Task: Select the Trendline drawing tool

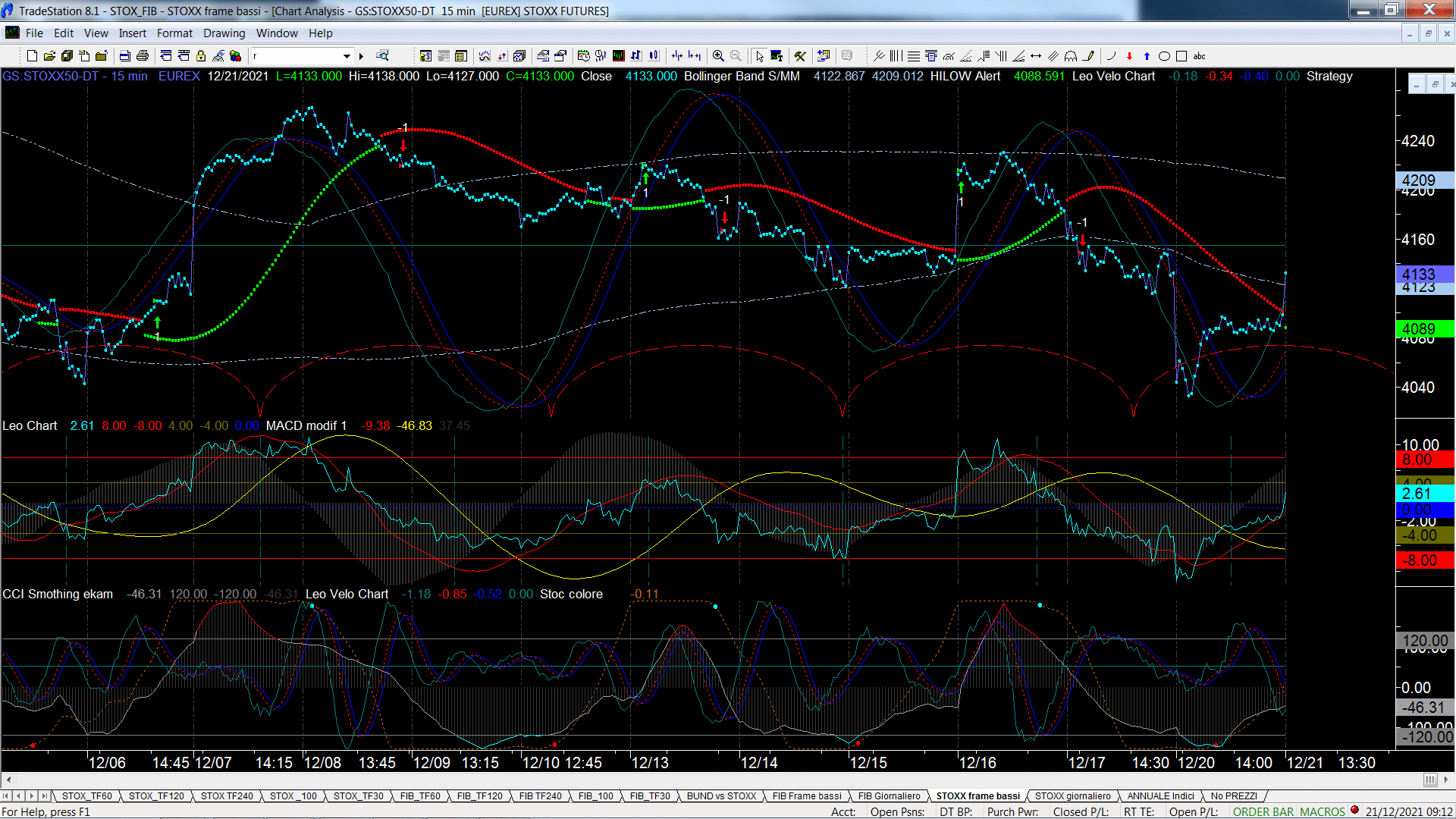Action: 879,55
